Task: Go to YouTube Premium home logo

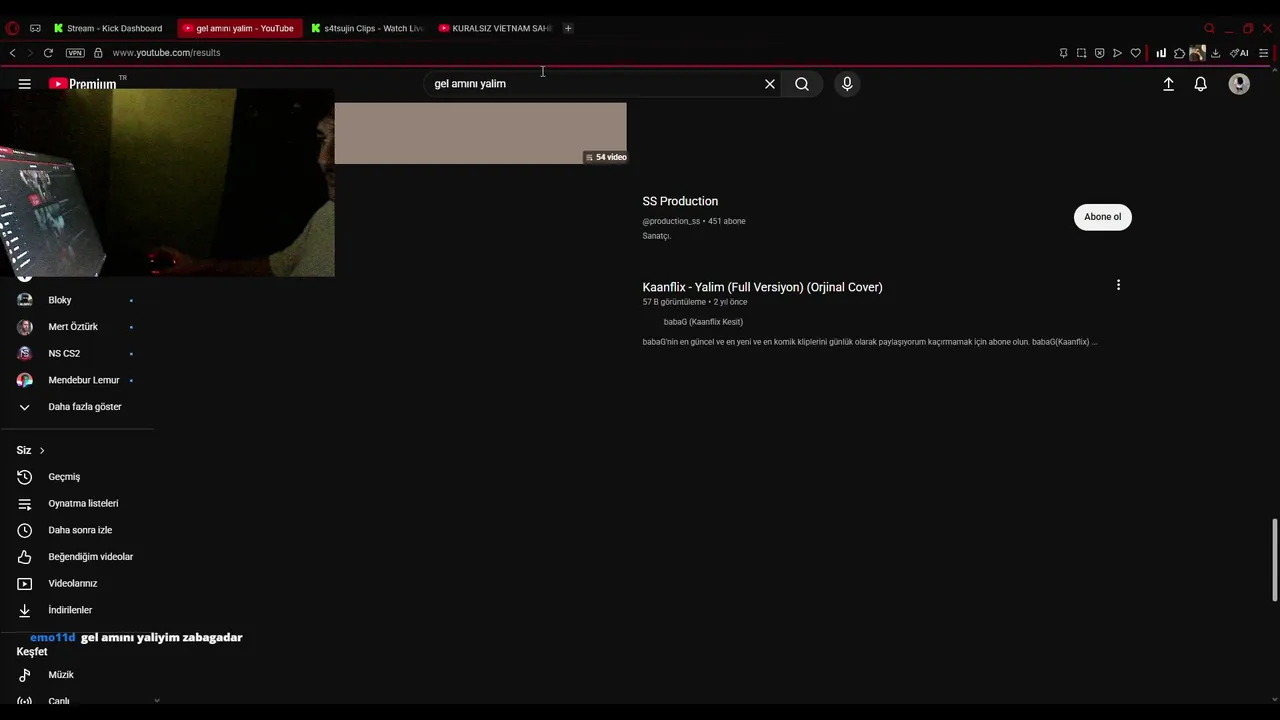Action: 83,84
